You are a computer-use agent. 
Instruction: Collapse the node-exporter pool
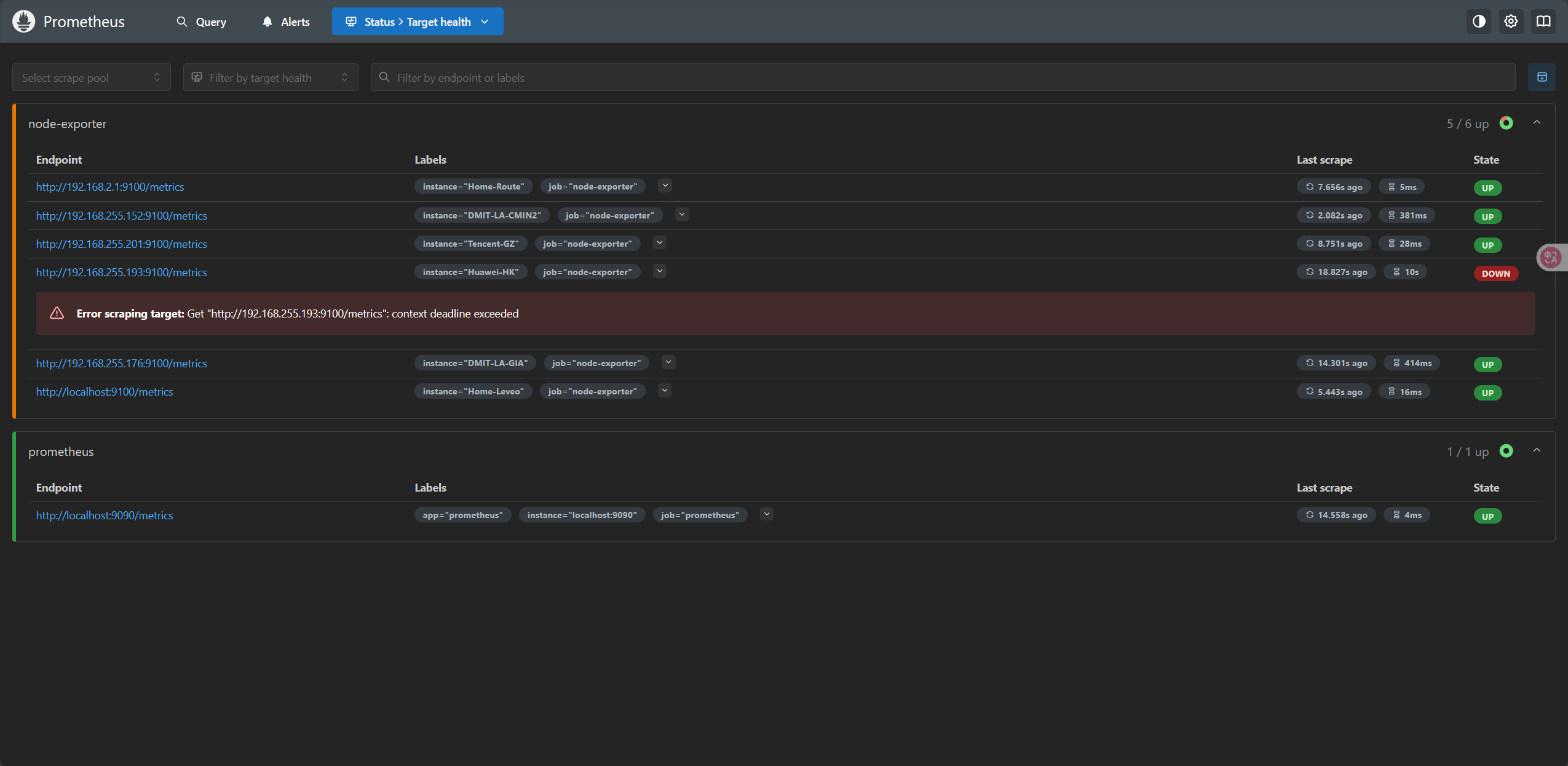coord(1537,122)
